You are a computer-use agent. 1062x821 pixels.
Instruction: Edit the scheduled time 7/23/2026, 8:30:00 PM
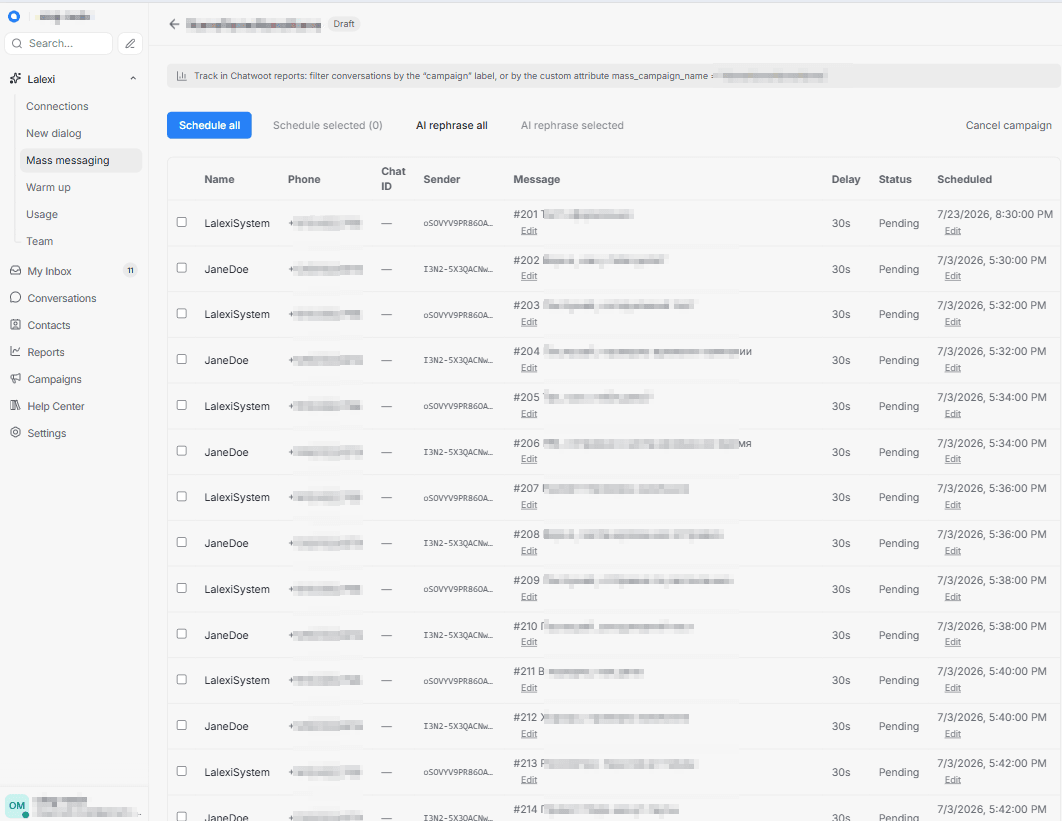[x=953, y=231]
